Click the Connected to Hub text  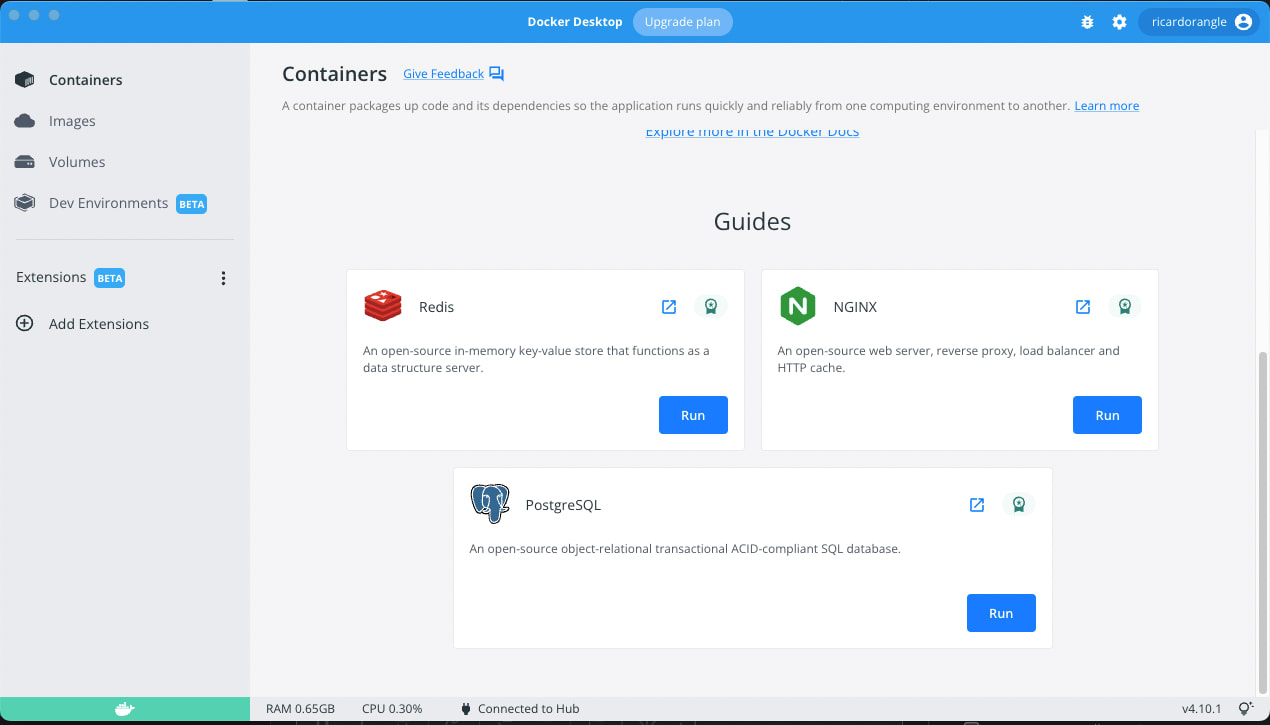528,708
